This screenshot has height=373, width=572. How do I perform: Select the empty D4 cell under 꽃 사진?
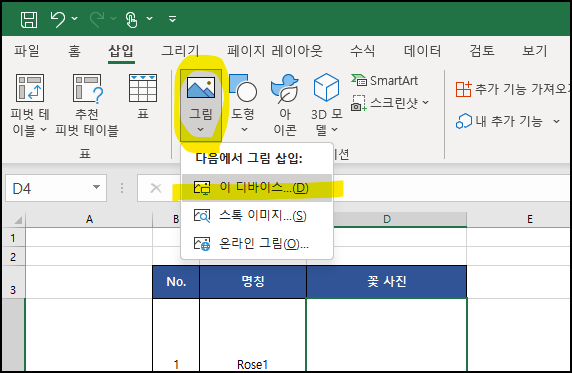point(387,335)
